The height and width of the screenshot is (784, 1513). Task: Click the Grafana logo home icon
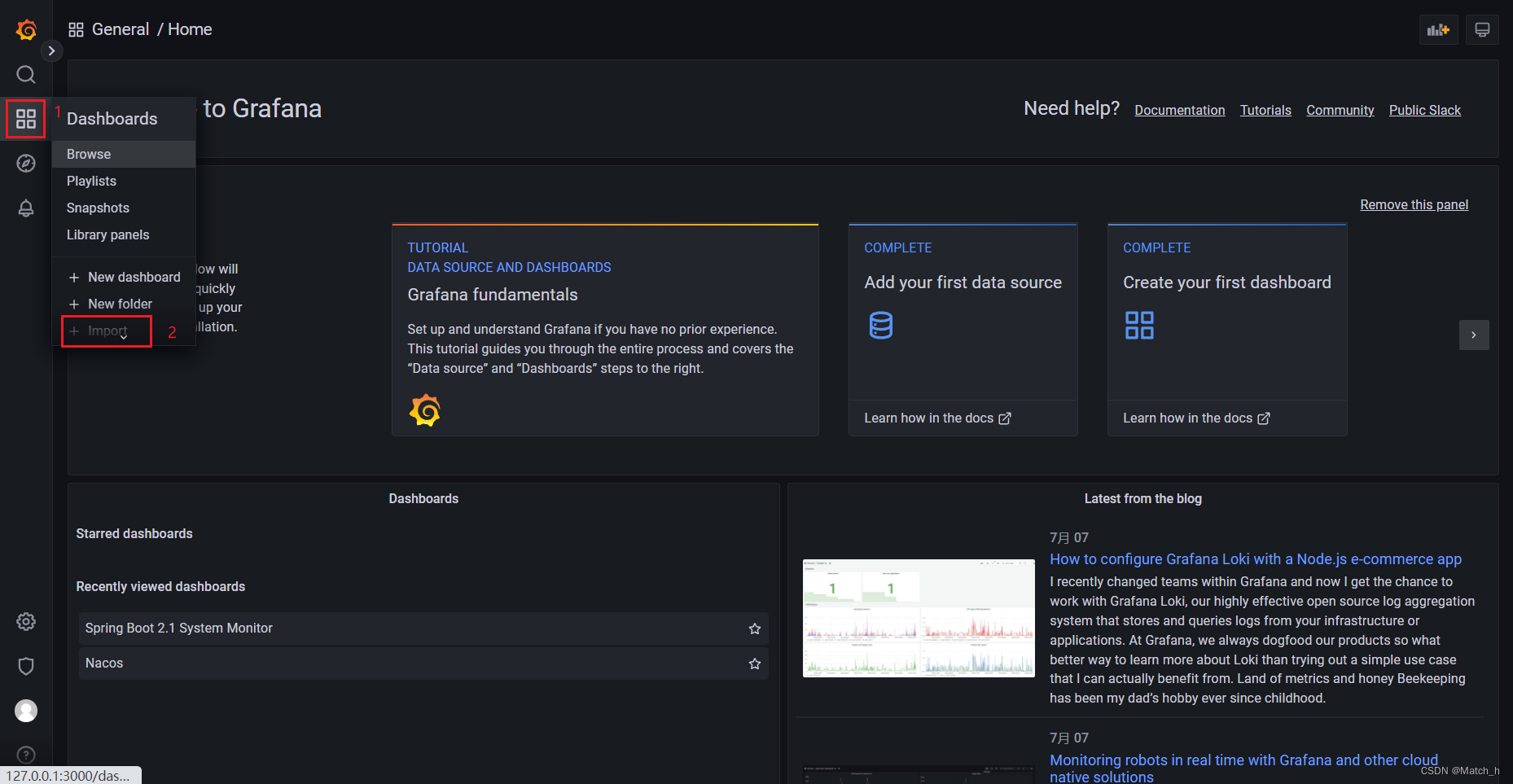coord(26,30)
